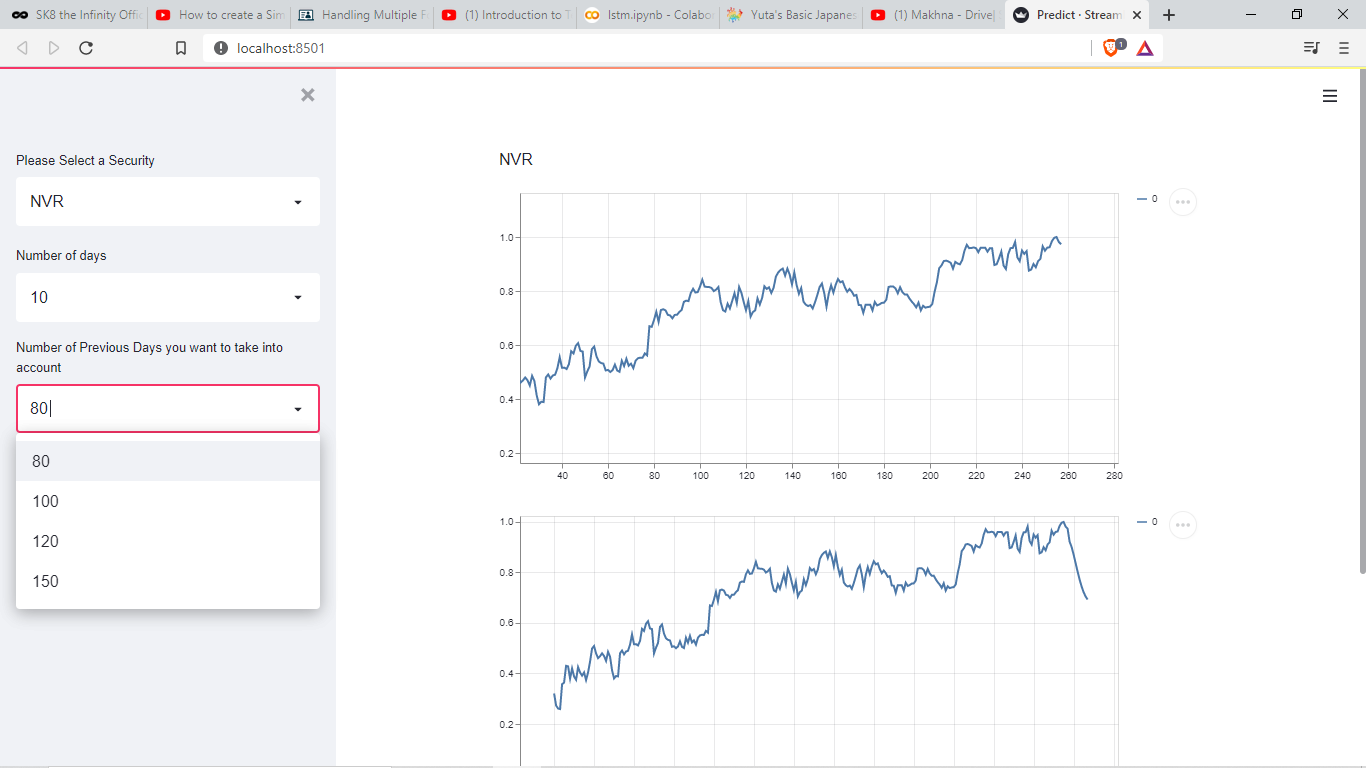Switch to Yuta's Basic Japanese tab

(x=791, y=15)
